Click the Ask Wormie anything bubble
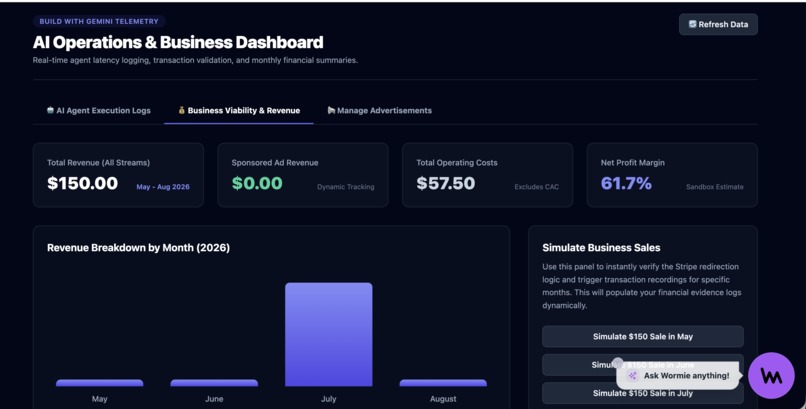This screenshot has width=806, height=409. coord(679,376)
